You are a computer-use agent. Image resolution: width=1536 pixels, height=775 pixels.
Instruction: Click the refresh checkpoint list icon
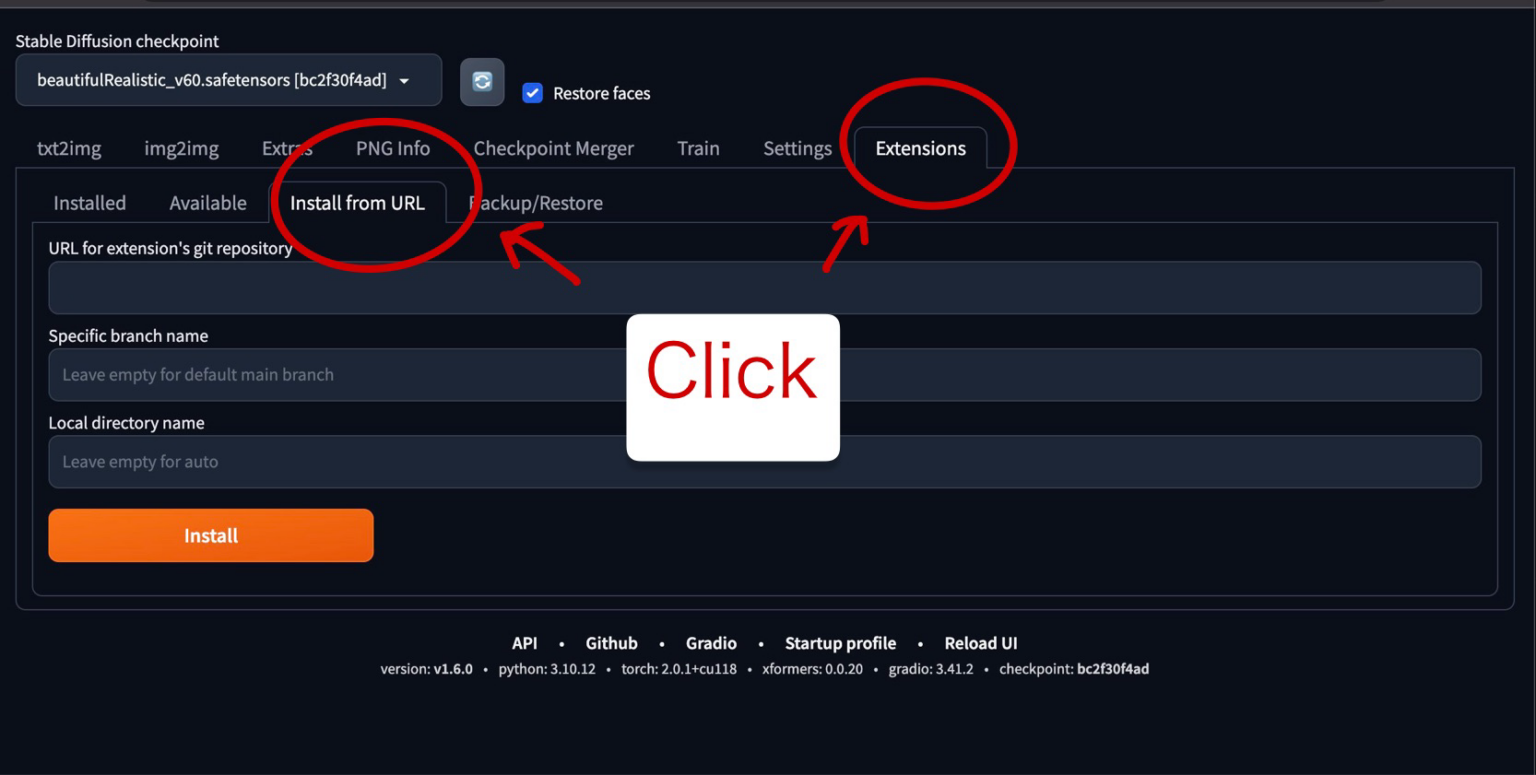(x=482, y=82)
